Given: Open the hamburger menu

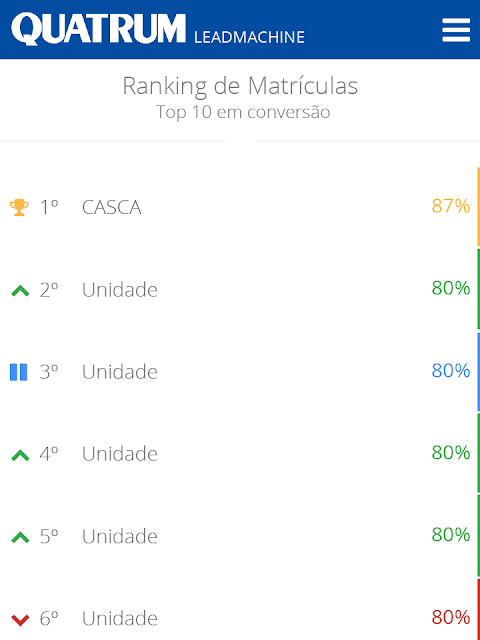Looking at the screenshot, I should tap(456, 30).
